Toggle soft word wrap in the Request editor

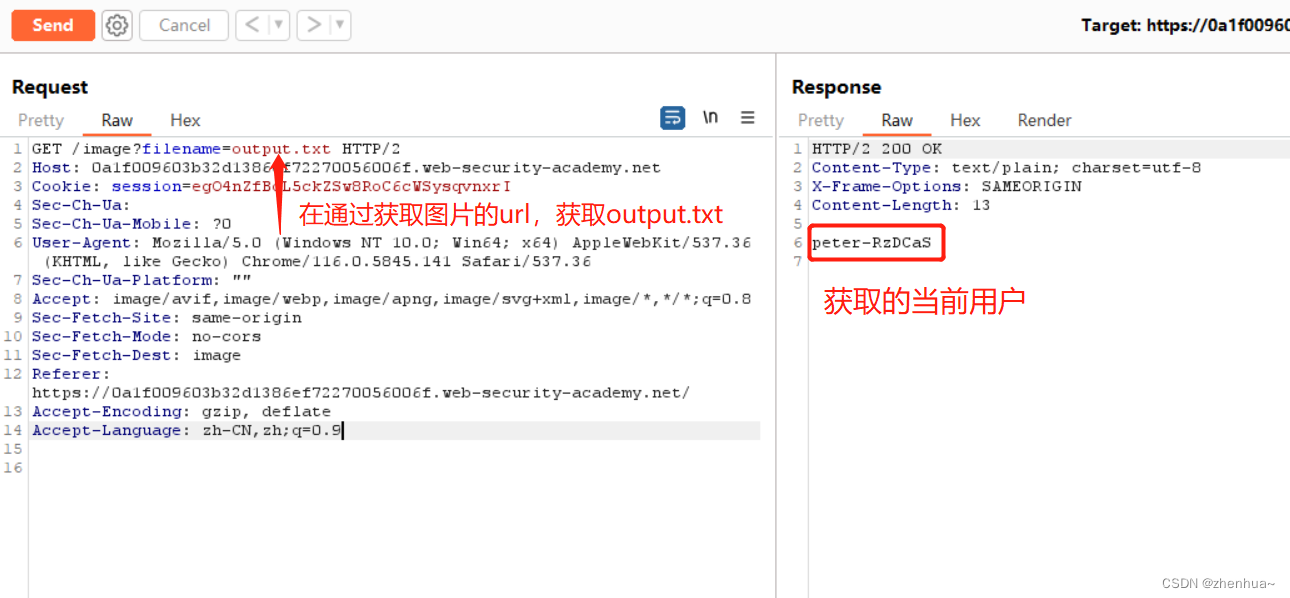click(x=672, y=117)
